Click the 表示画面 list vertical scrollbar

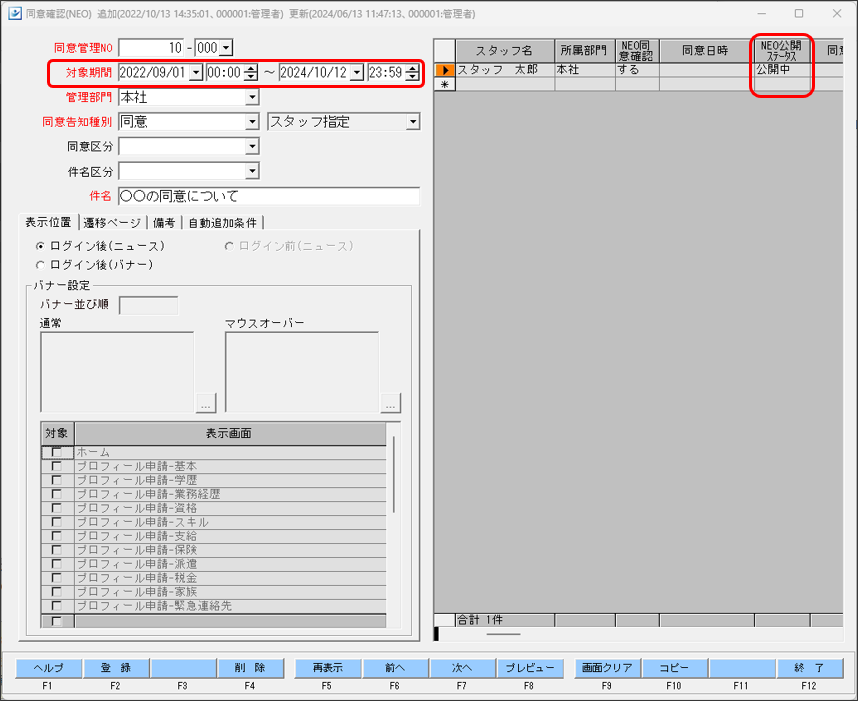click(x=394, y=474)
